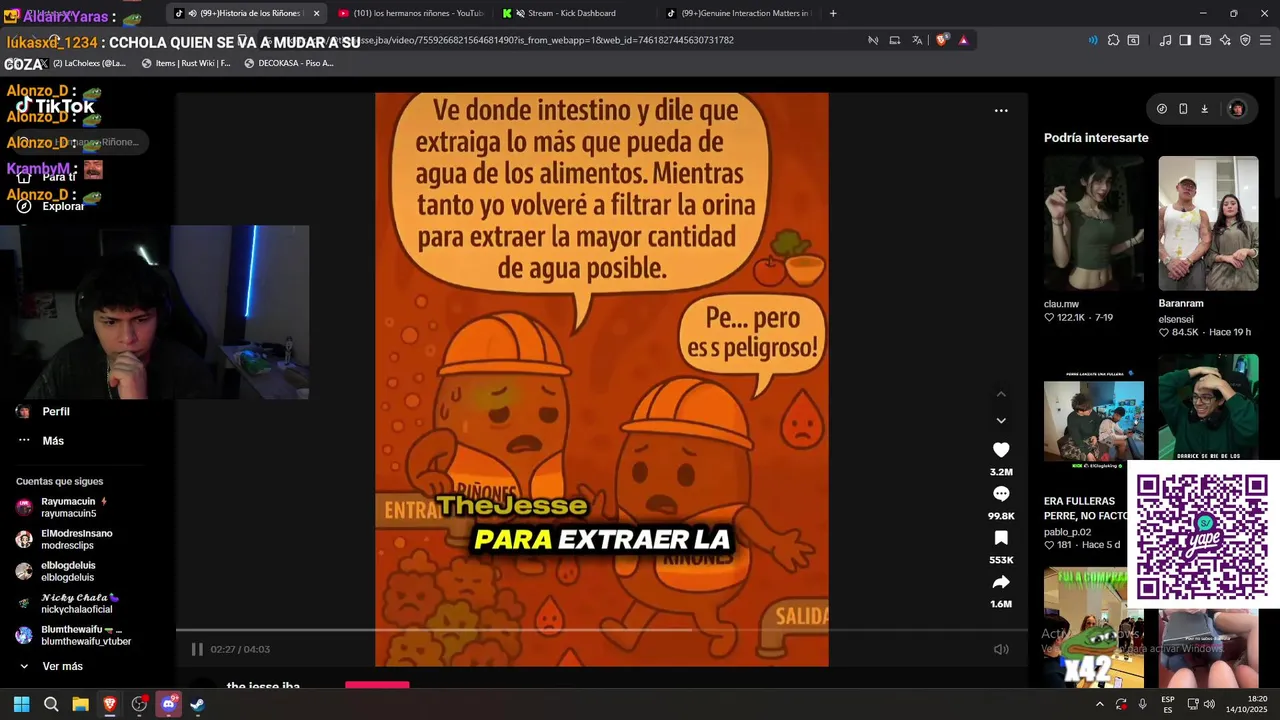1280x720 pixels.
Task: Open clau.mw suggested video thumbnail
Action: click(x=1093, y=223)
